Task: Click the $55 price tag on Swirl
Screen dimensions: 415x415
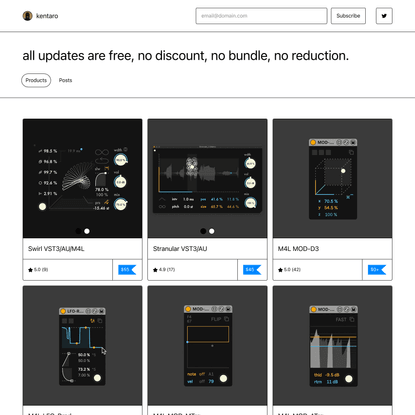Action: 127,269
